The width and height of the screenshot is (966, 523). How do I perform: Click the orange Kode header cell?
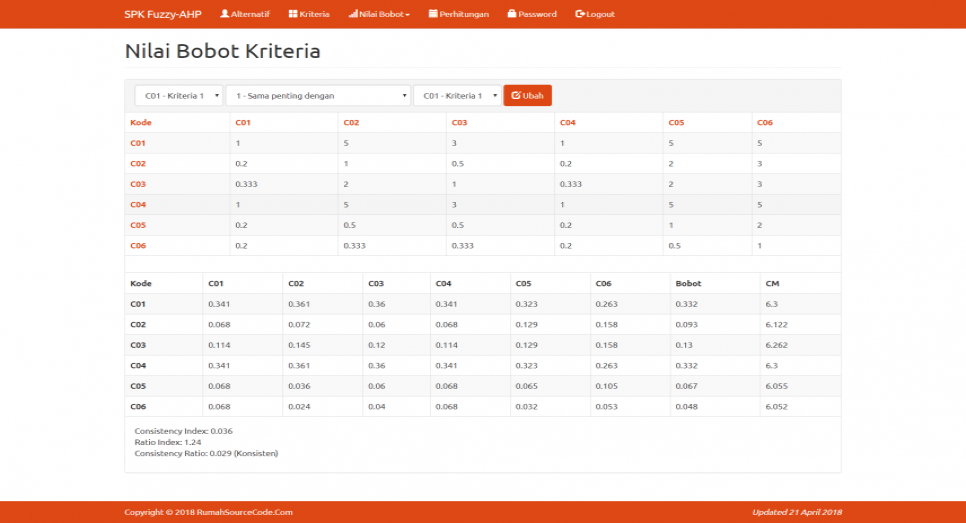tap(140, 123)
